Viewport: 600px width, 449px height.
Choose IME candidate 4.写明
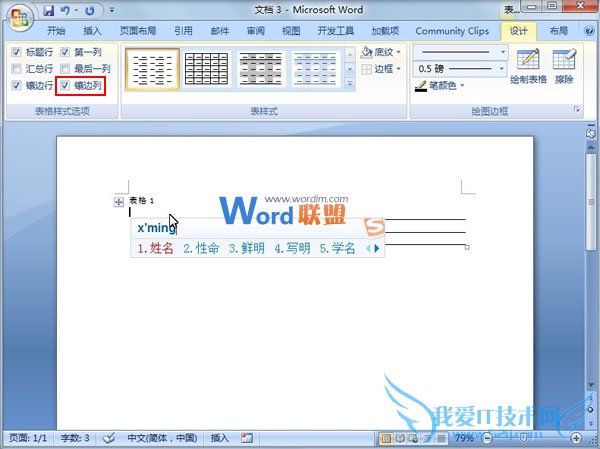pos(292,248)
